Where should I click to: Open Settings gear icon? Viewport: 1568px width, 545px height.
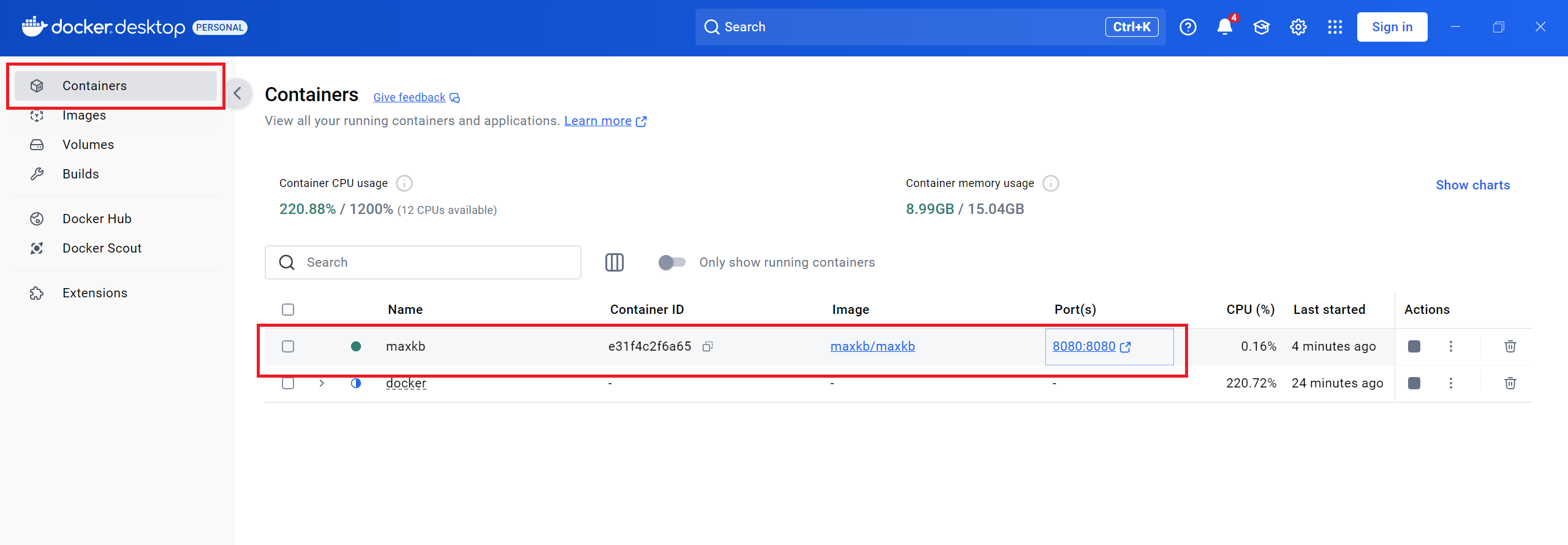1298,27
